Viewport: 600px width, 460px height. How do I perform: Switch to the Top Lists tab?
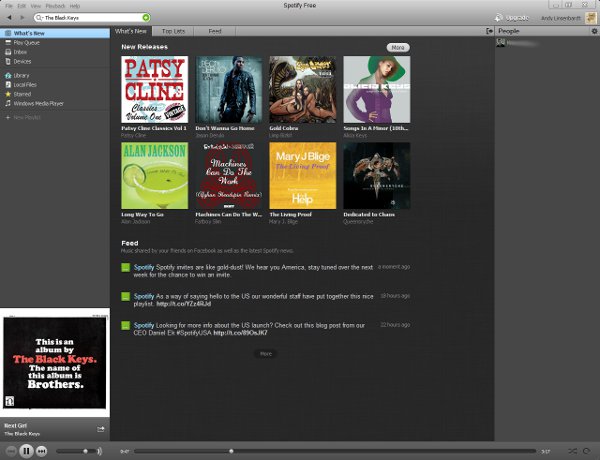click(x=172, y=32)
